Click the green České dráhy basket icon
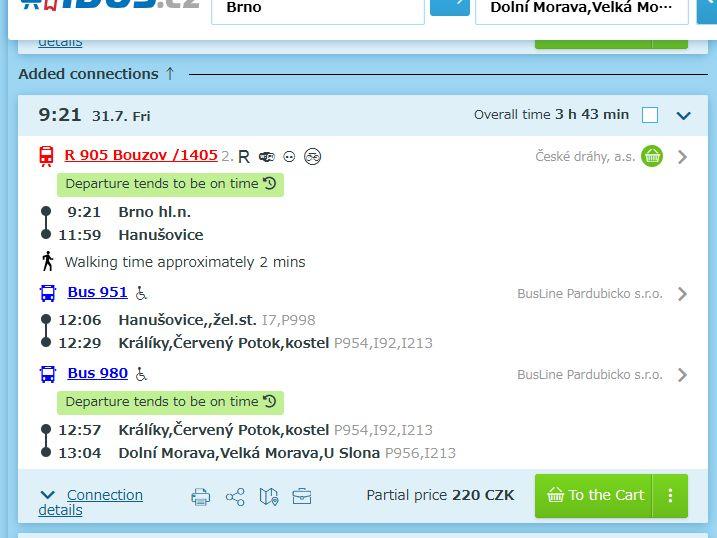 (652, 156)
